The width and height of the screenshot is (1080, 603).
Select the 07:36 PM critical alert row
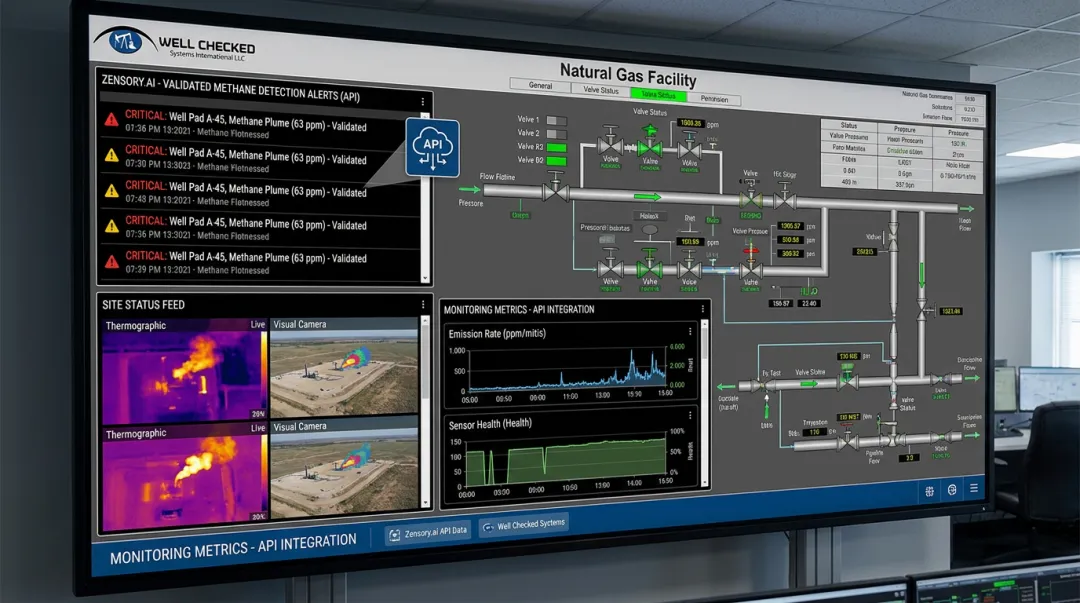260,228
